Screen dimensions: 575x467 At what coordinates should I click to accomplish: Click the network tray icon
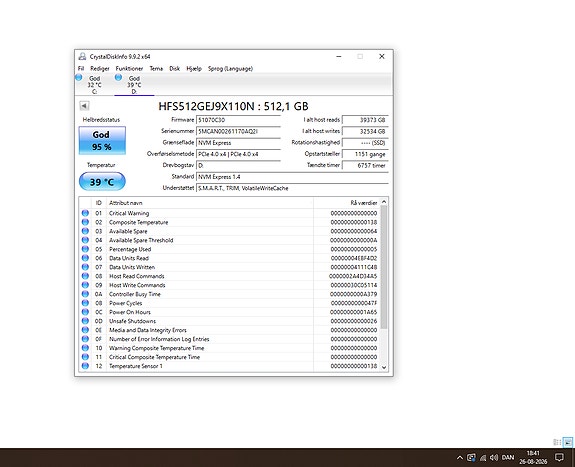[x=483, y=457]
